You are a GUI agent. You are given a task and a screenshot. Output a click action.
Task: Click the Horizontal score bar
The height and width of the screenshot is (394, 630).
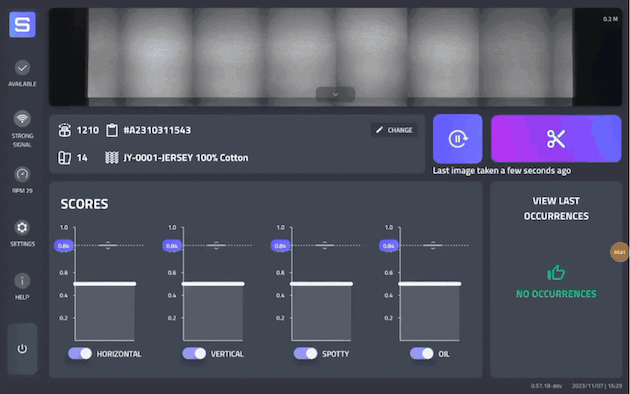[104, 312]
